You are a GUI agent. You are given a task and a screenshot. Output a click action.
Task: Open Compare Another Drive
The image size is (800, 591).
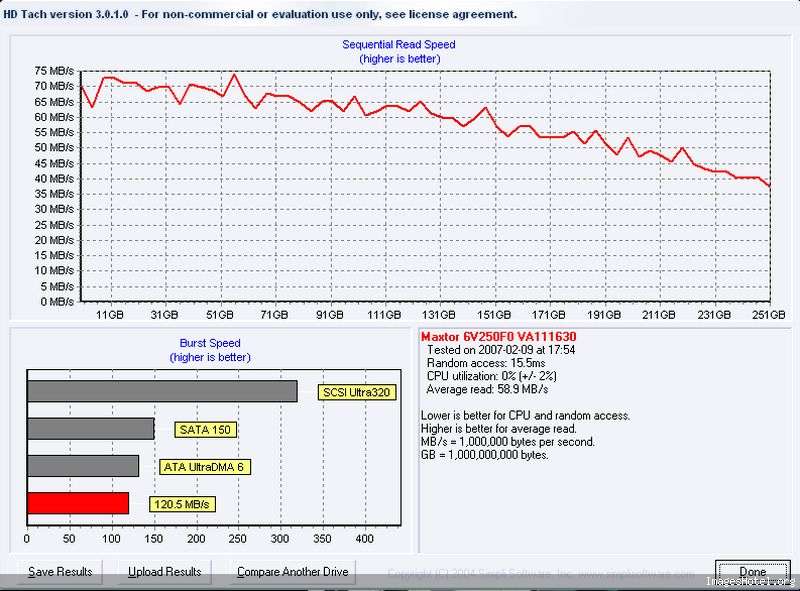292,572
